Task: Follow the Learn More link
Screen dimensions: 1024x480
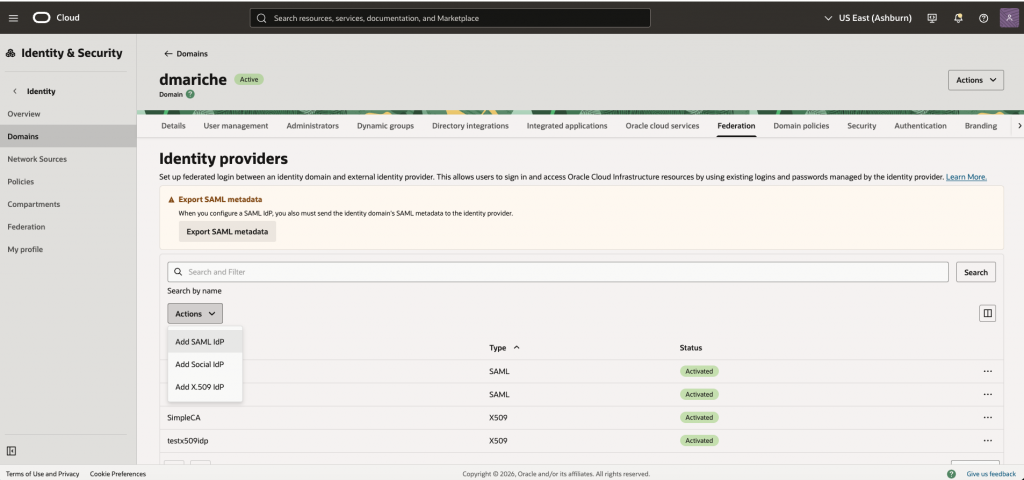Action: coord(966,177)
